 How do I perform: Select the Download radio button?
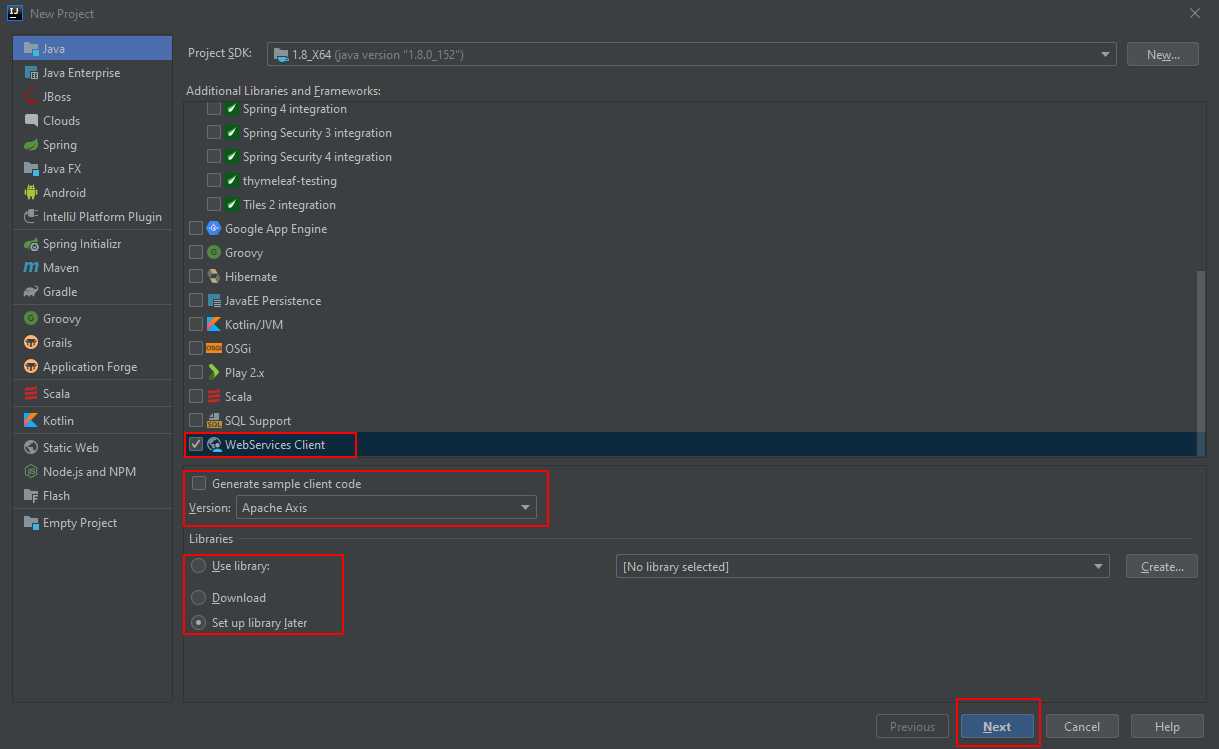[x=199, y=597]
